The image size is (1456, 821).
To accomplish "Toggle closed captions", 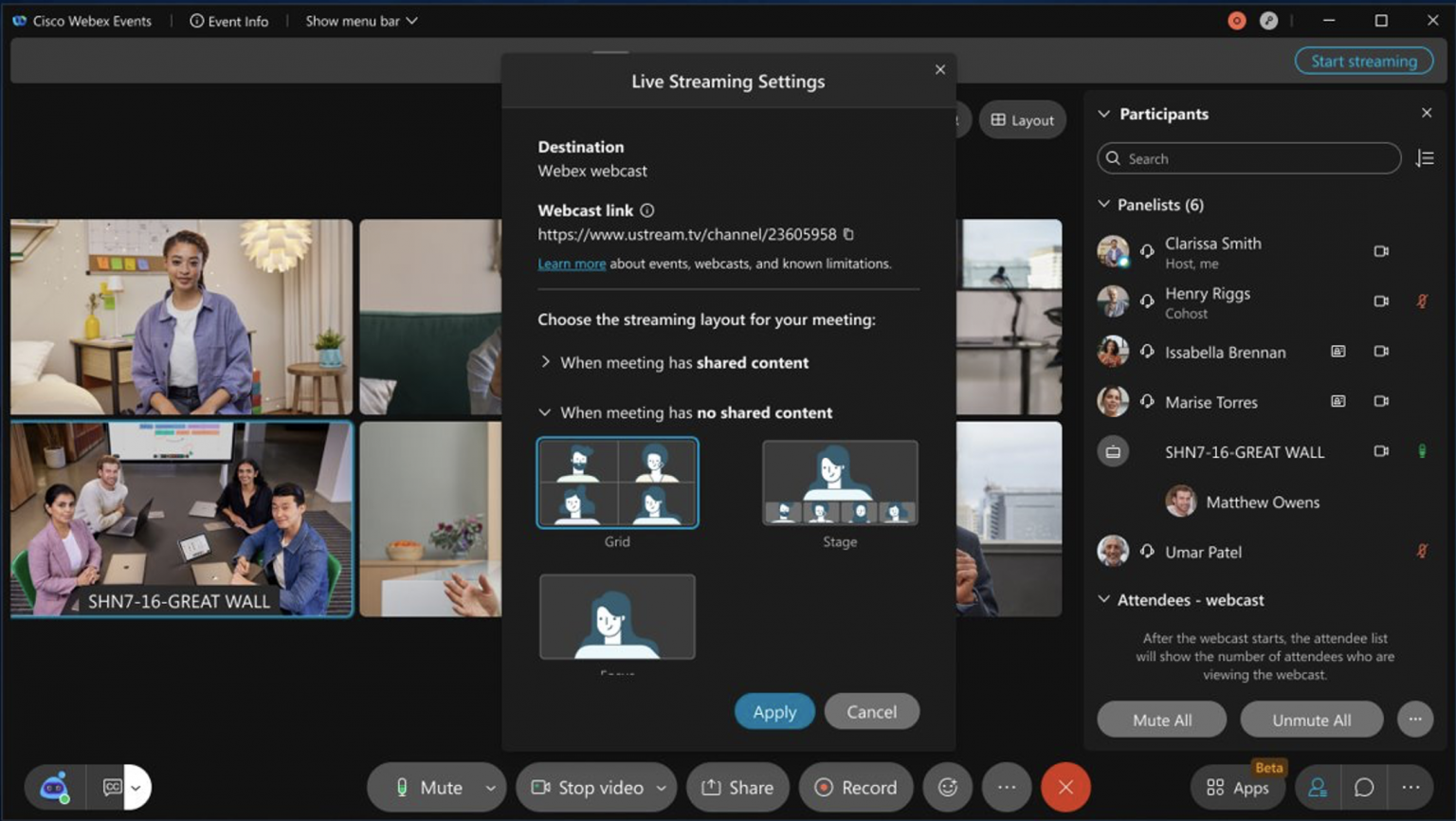I will [112, 787].
